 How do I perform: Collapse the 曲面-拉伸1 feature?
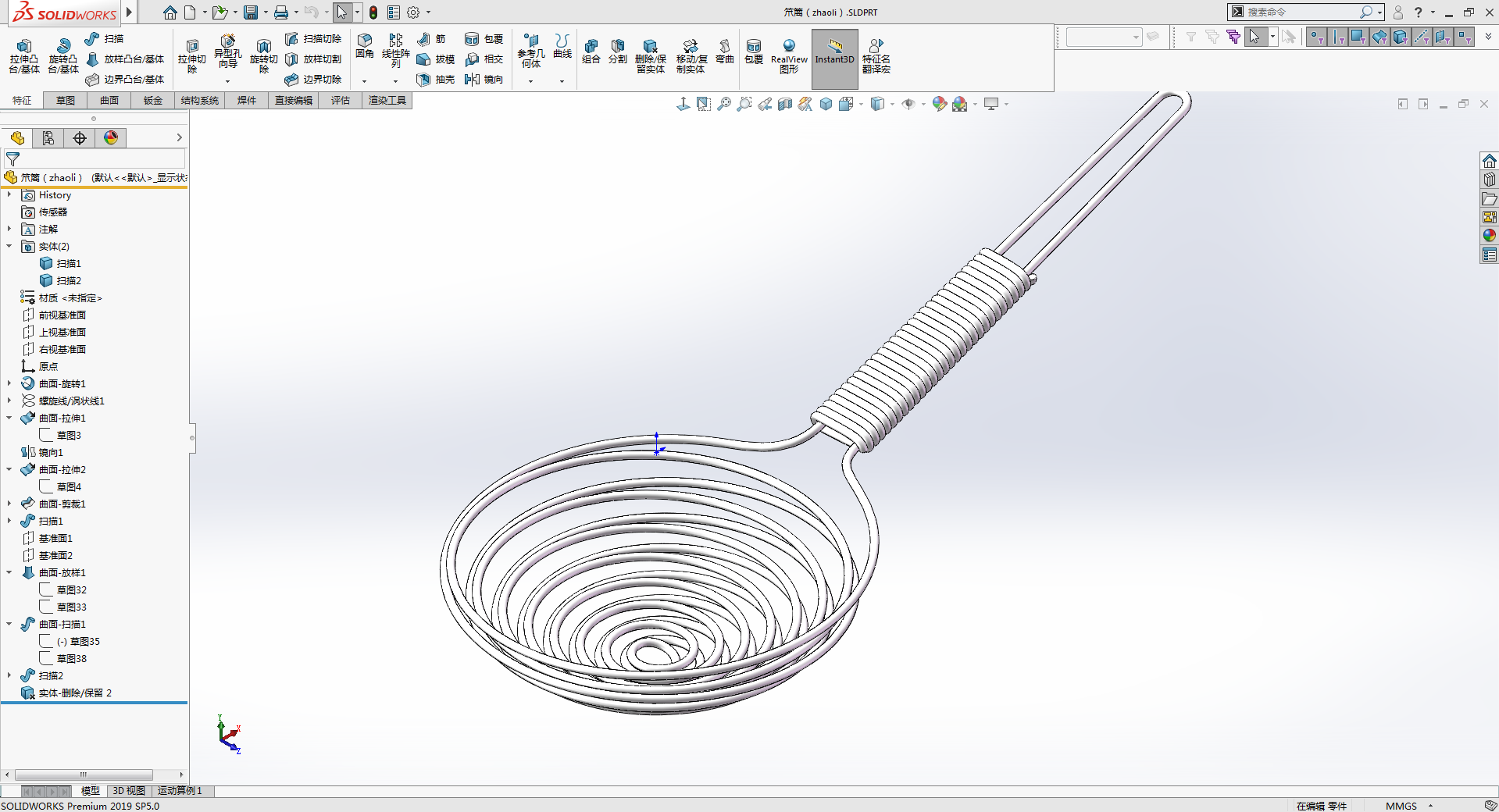[x=9, y=418]
